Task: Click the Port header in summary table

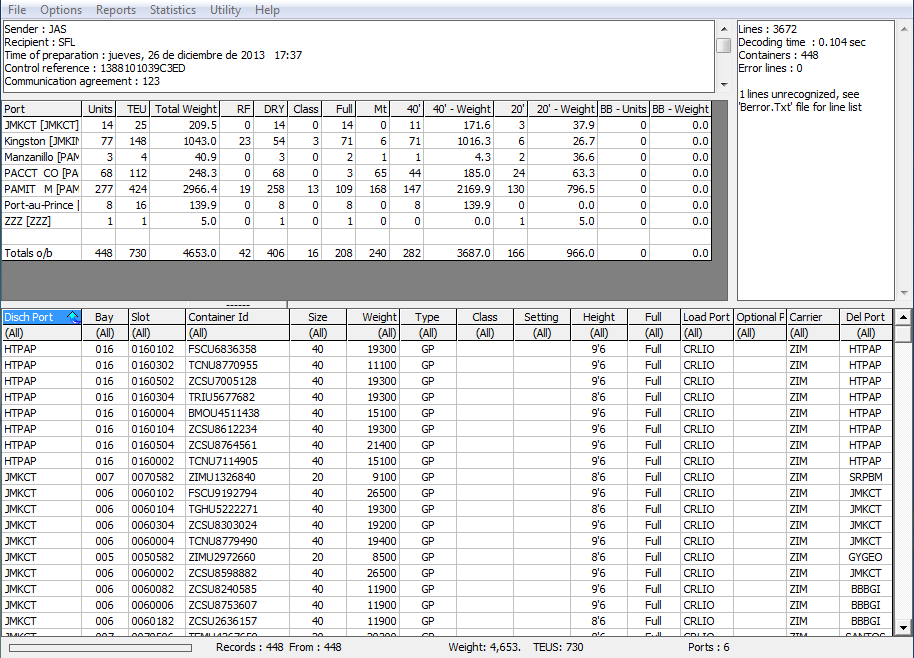Action: click(41, 109)
